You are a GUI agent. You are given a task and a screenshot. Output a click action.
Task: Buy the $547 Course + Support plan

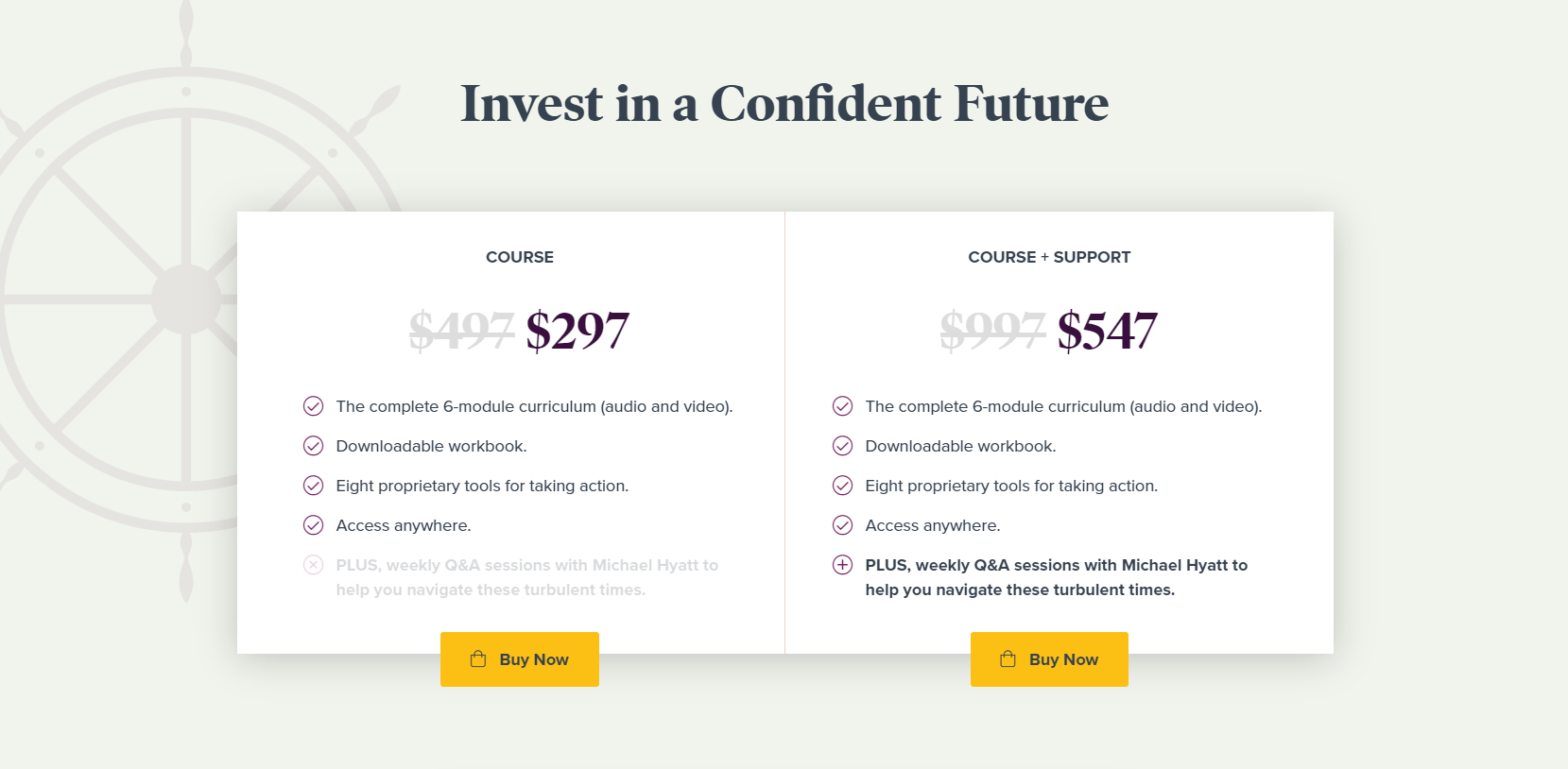point(1049,659)
